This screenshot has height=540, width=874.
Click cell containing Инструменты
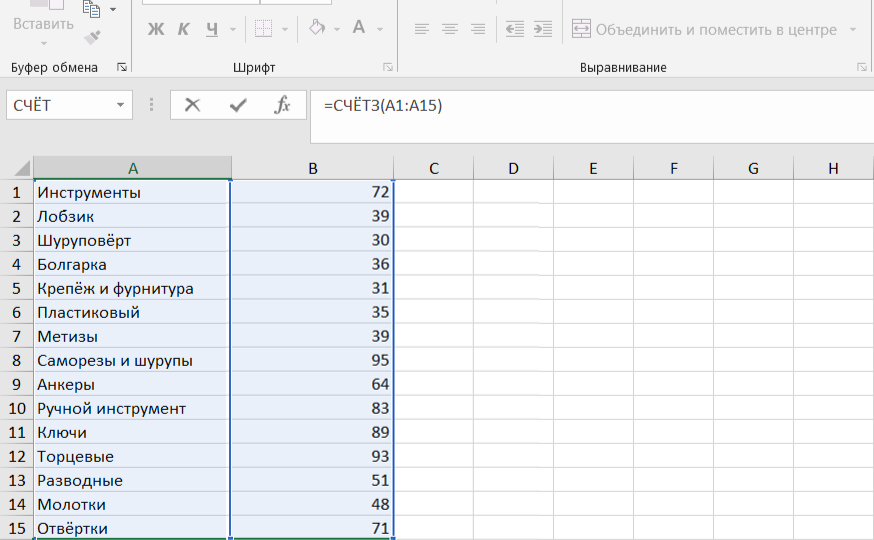[133, 192]
